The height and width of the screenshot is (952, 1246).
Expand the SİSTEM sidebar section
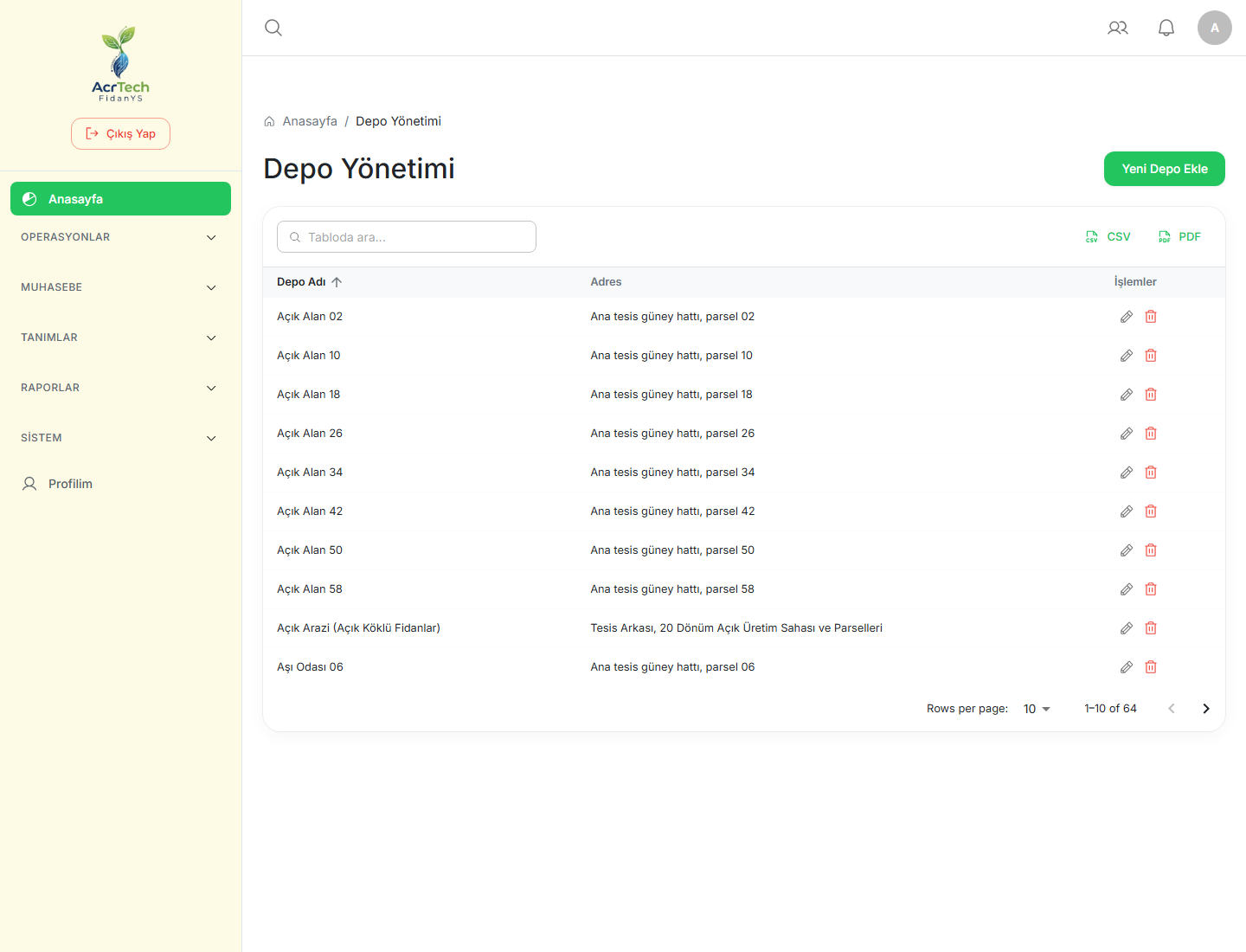coord(120,438)
